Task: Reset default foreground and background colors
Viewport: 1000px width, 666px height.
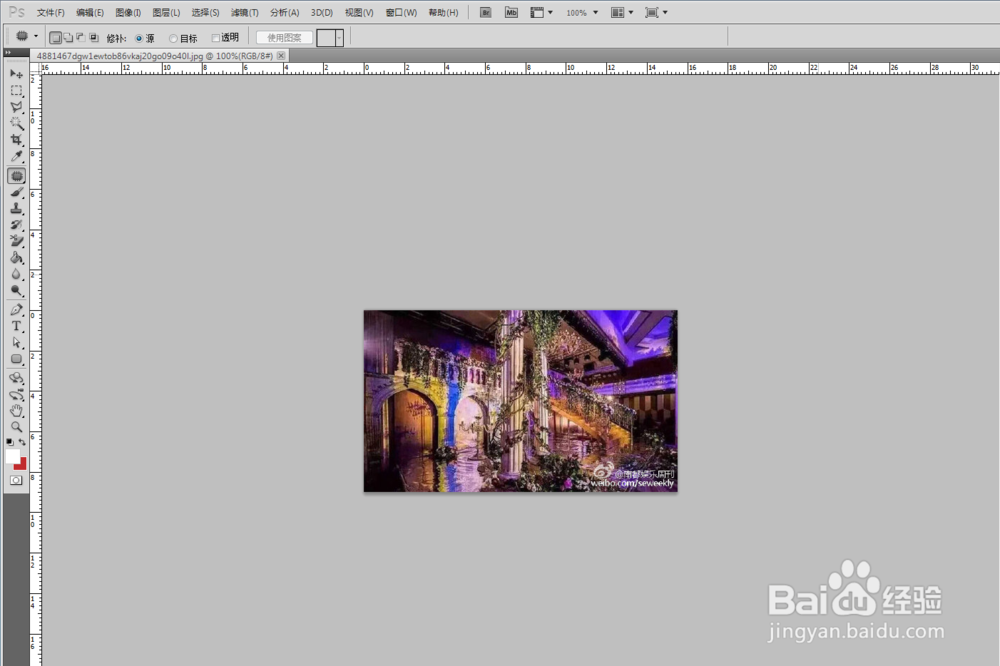Action: (10, 441)
